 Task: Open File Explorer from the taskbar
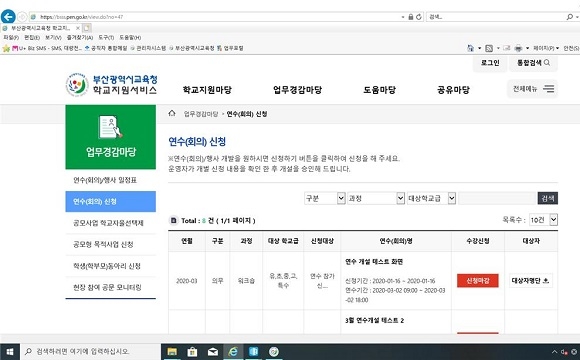pos(172,352)
